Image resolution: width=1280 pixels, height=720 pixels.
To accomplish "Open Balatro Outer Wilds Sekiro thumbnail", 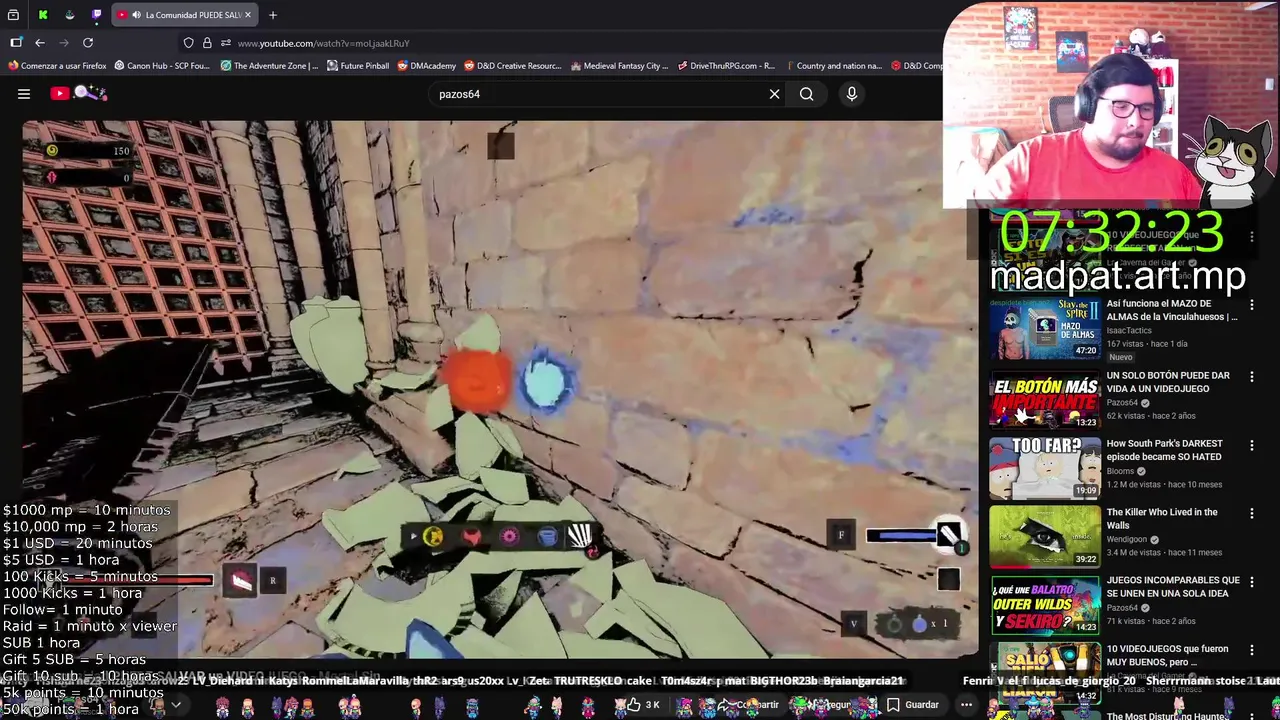I will coord(1045,604).
